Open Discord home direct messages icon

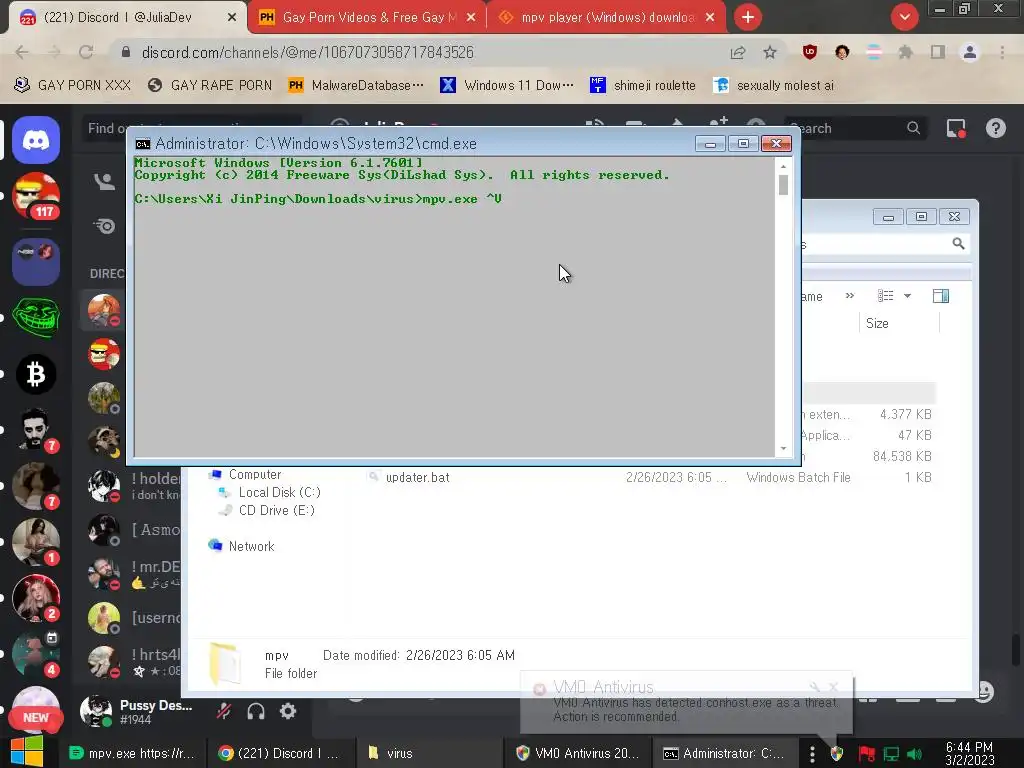pyautogui.click(x=36, y=140)
